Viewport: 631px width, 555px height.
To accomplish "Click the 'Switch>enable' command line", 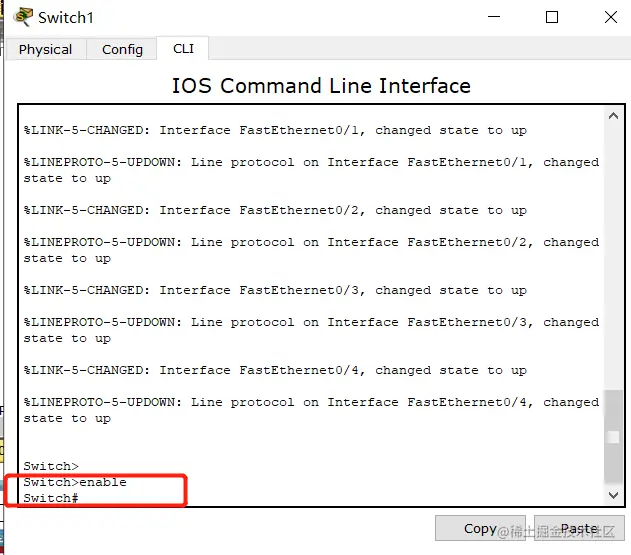I will [75, 482].
